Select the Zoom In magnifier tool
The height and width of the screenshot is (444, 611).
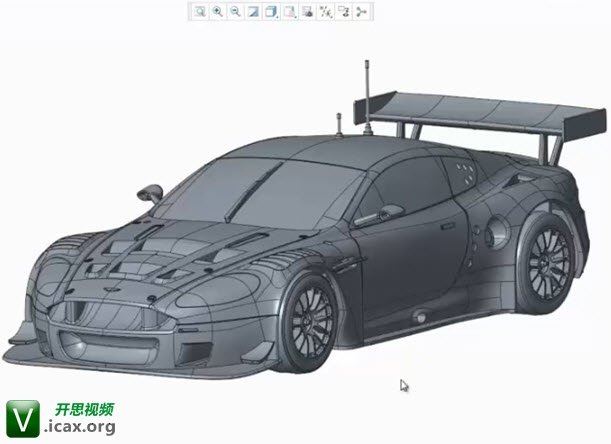(x=217, y=12)
